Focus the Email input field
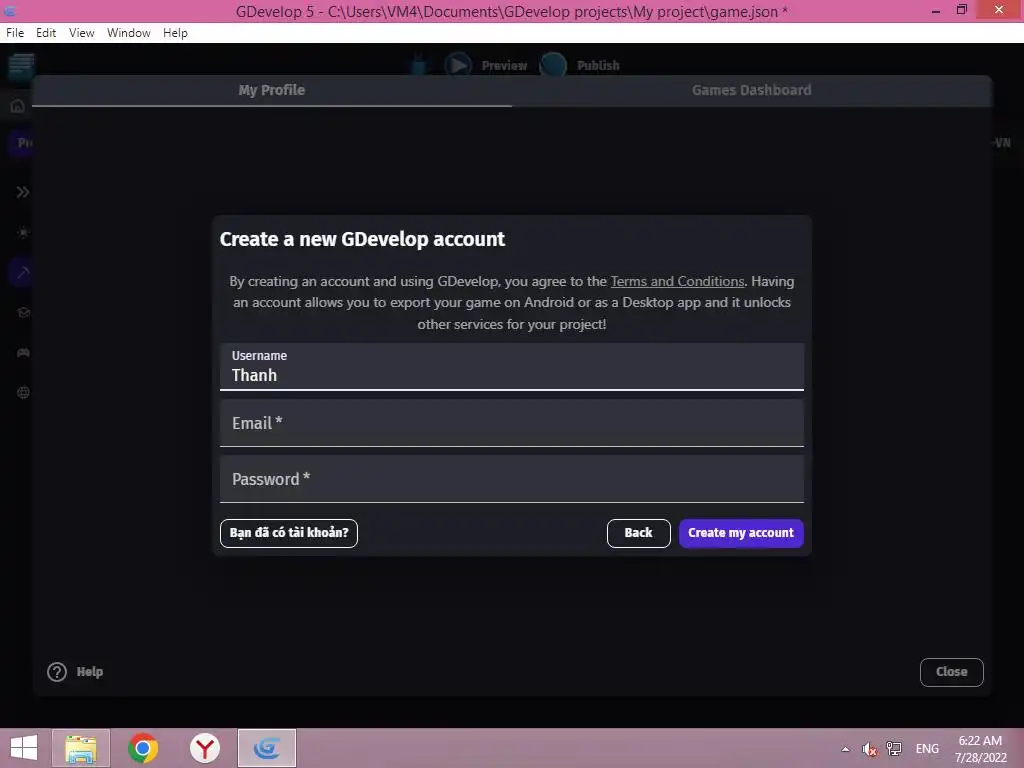This screenshot has width=1024, height=768. tap(511, 423)
